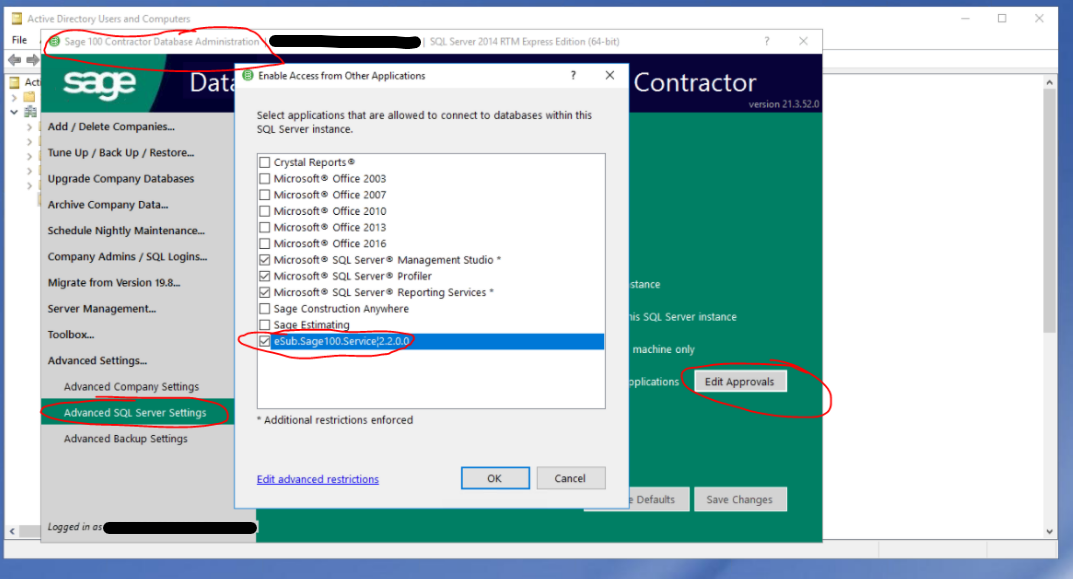Allow Microsoft Office 2007 to connect

coord(265,195)
